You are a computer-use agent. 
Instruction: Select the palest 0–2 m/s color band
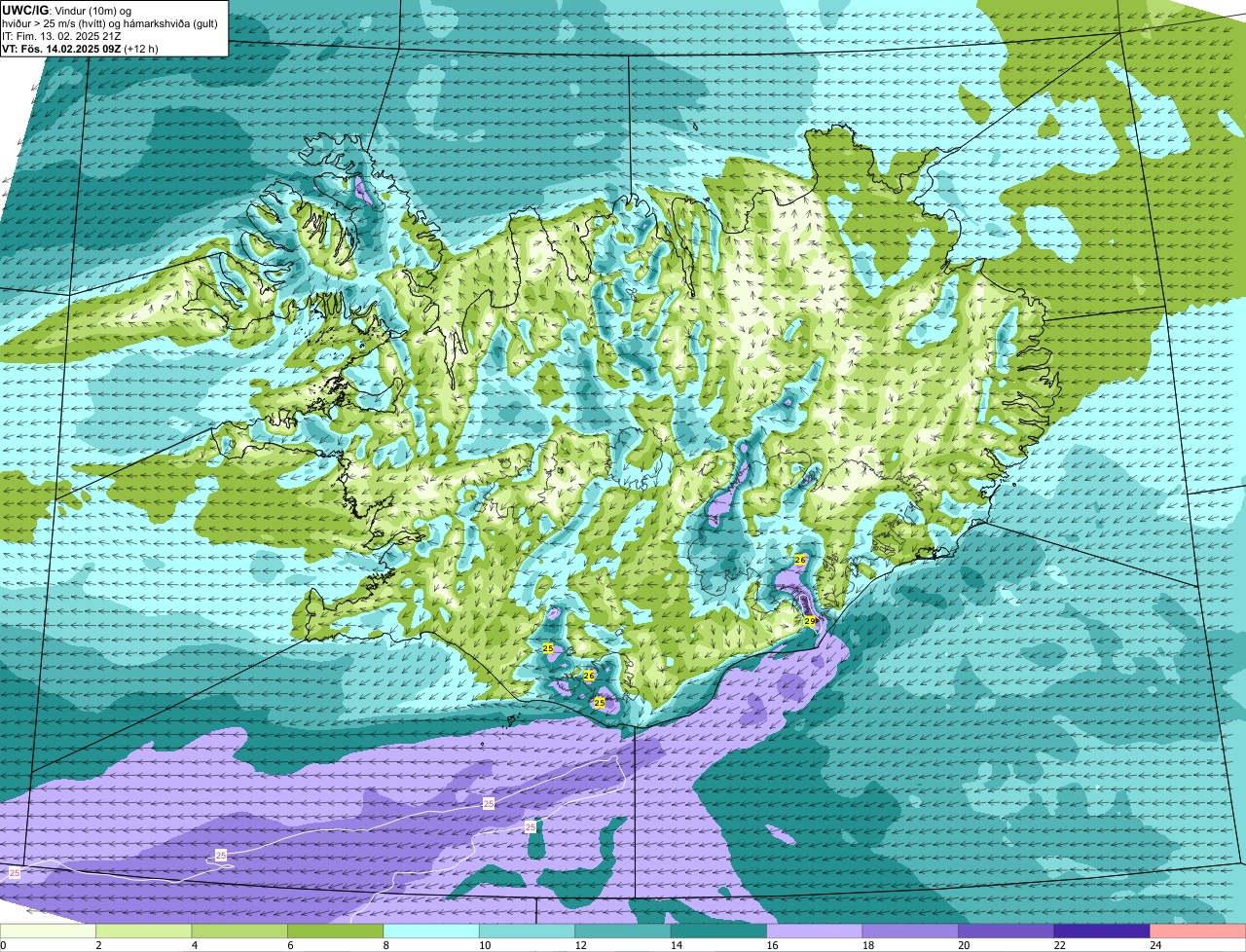[48, 931]
